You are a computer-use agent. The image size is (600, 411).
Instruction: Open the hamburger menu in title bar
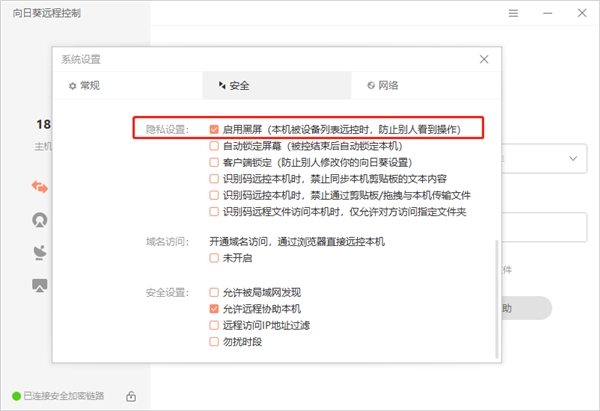[513, 13]
